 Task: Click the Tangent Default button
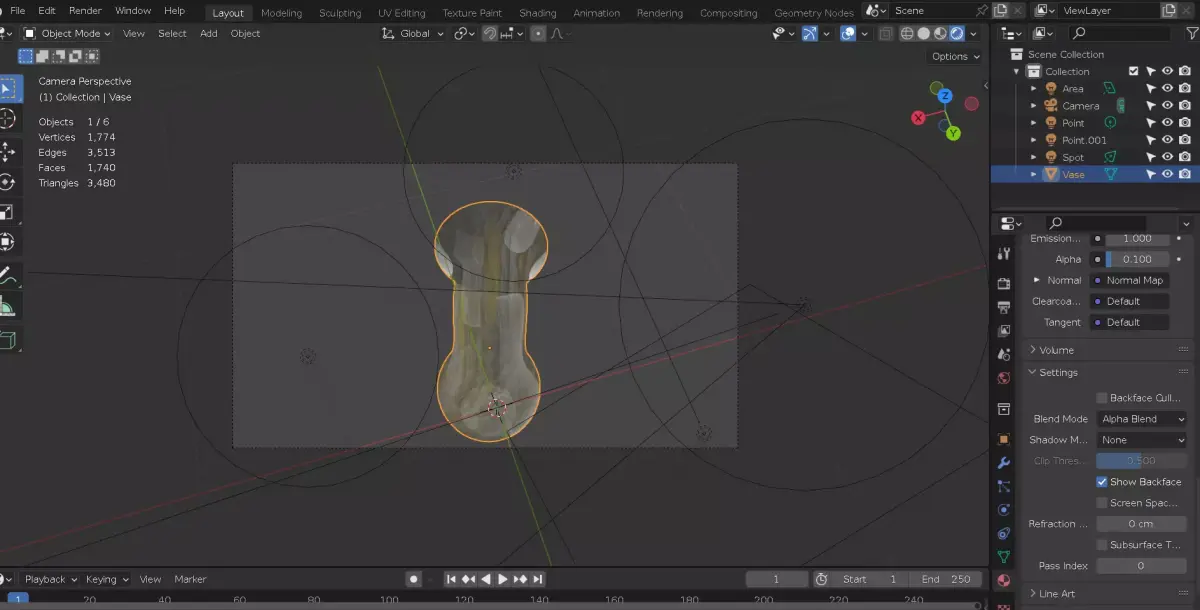click(x=1129, y=322)
